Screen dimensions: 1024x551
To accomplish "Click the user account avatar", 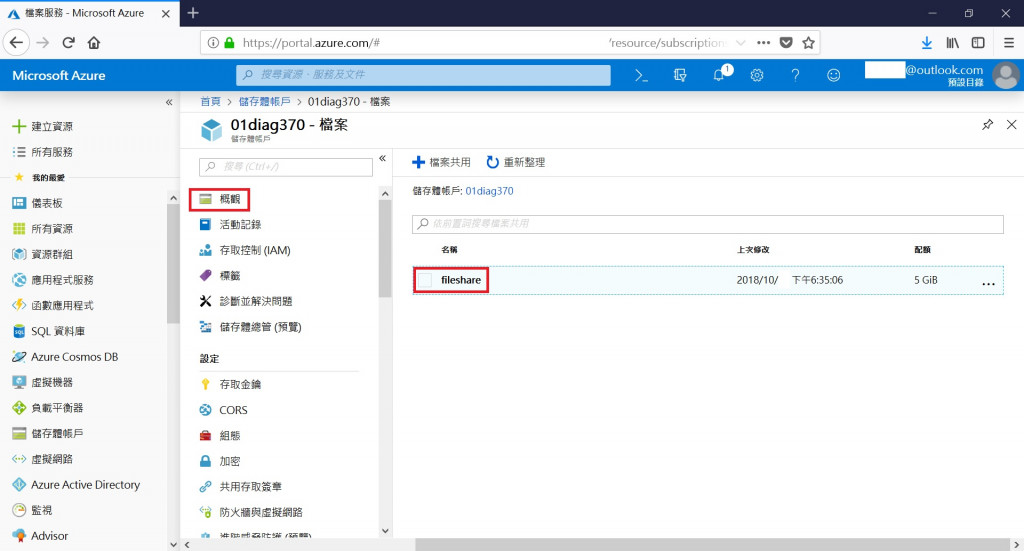I will (x=1006, y=76).
